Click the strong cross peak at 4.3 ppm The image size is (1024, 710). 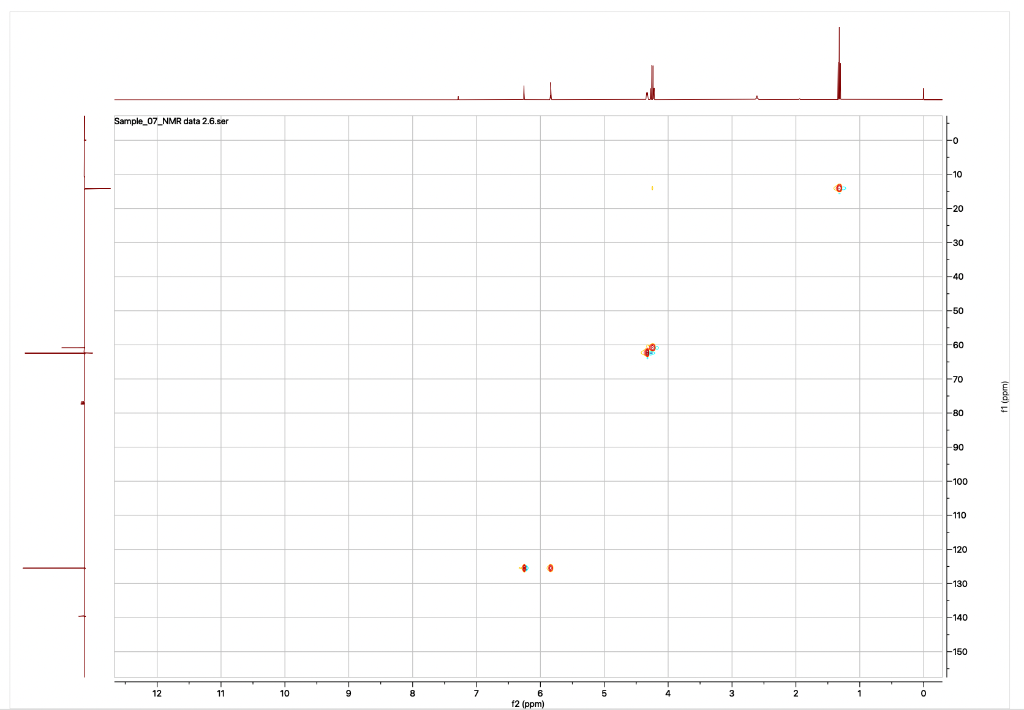pos(648,351)
